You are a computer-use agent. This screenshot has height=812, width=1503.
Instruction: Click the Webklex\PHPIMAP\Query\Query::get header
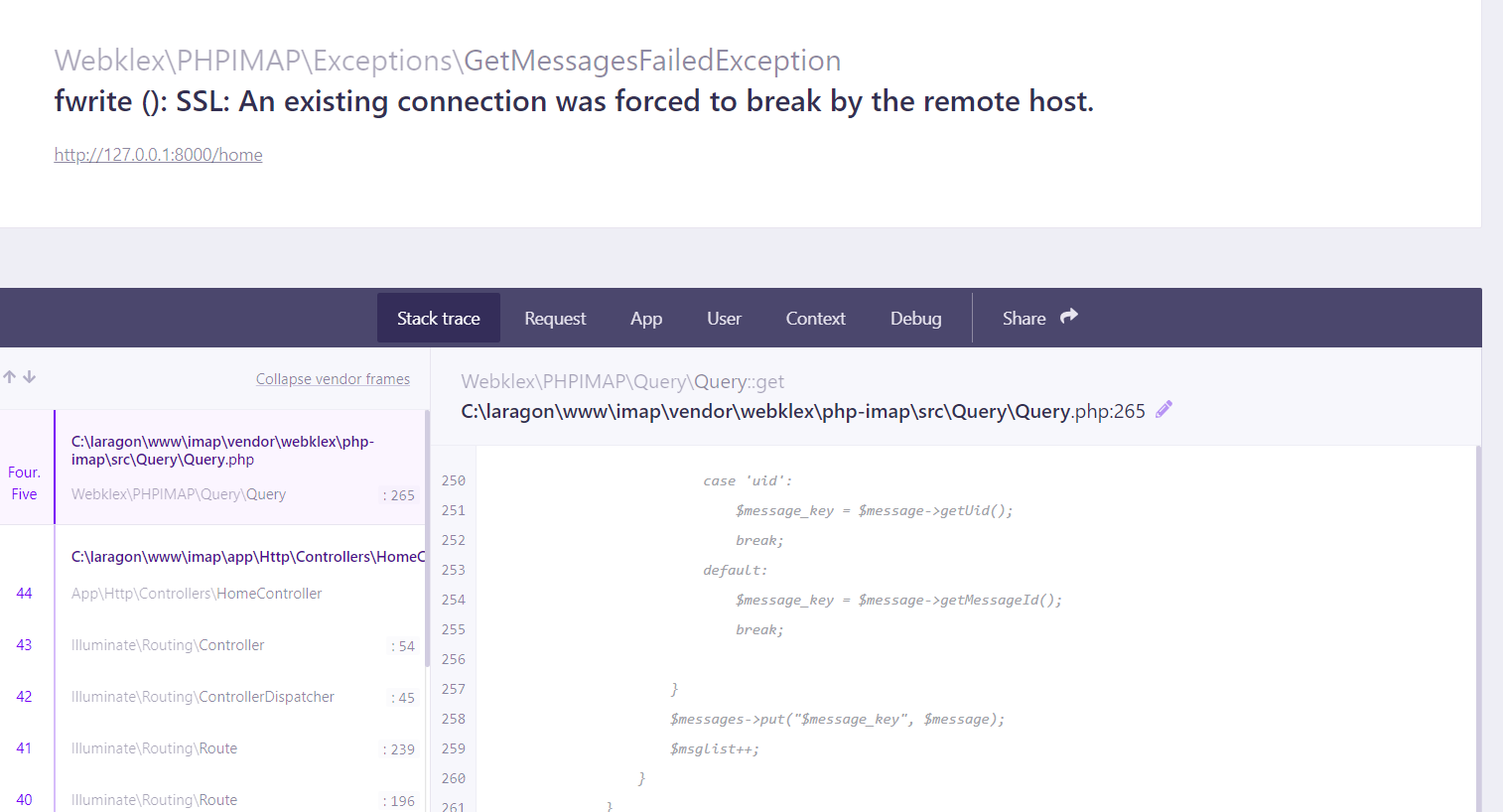pyautogui.click(x=622, y=381)
